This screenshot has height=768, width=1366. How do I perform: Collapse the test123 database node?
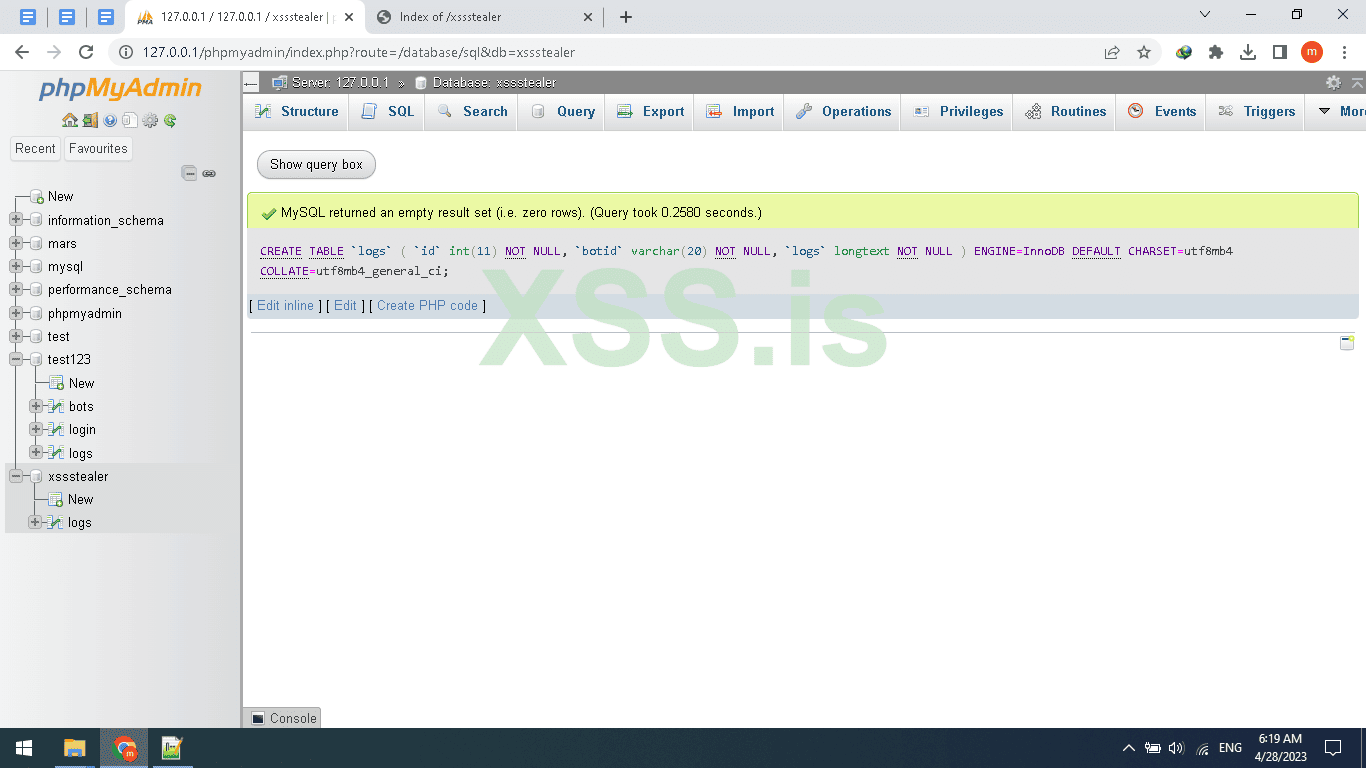tap(16, 359)
